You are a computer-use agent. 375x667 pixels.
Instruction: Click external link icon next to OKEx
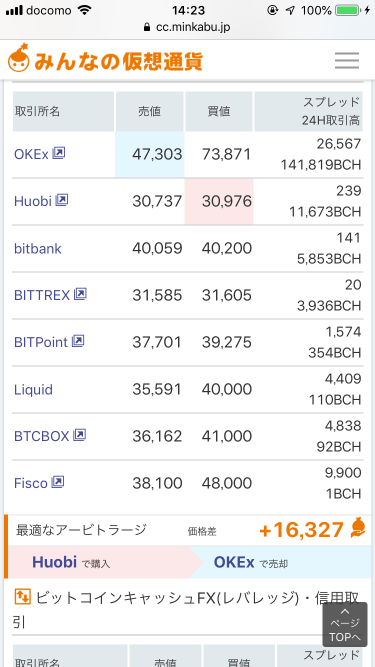click(x=58, y=153)
